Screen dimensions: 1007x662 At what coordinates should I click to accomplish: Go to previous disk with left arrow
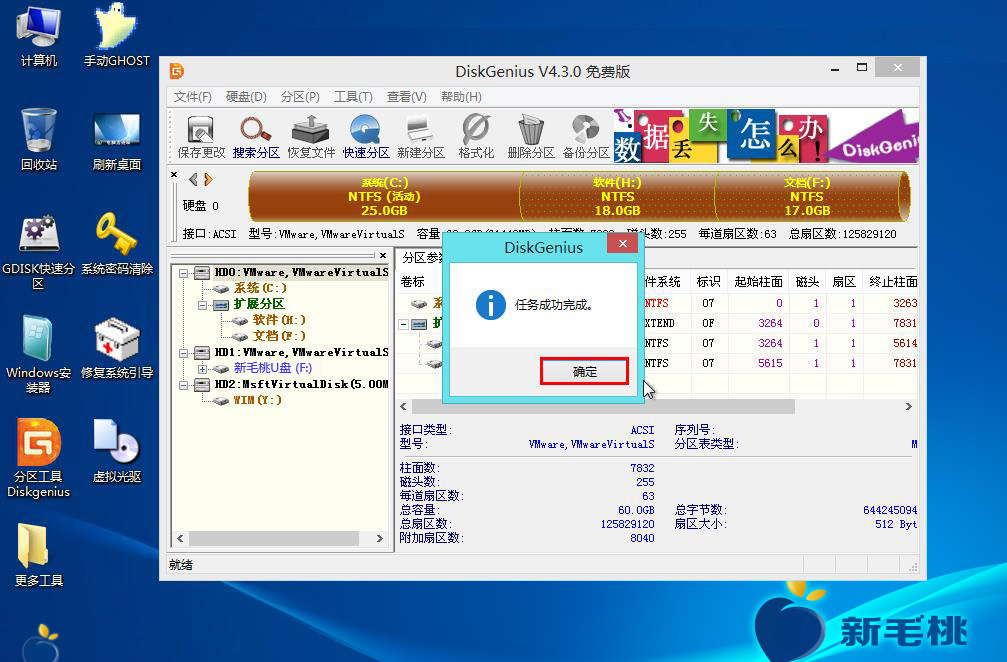click(x=193, y=179)
